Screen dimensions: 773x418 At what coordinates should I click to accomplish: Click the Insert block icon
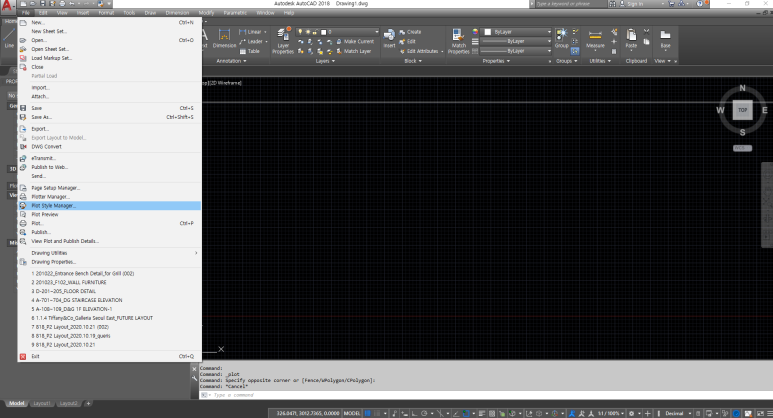(390, 38)
